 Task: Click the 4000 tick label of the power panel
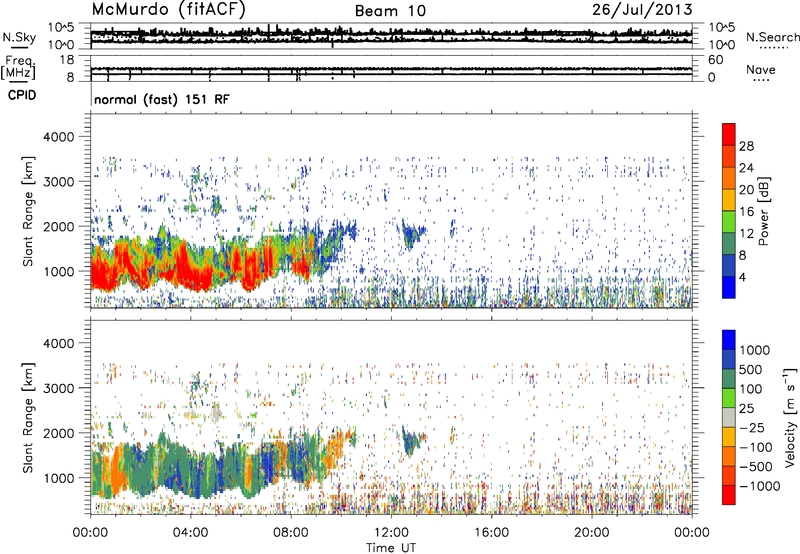(x=58, y=137)
